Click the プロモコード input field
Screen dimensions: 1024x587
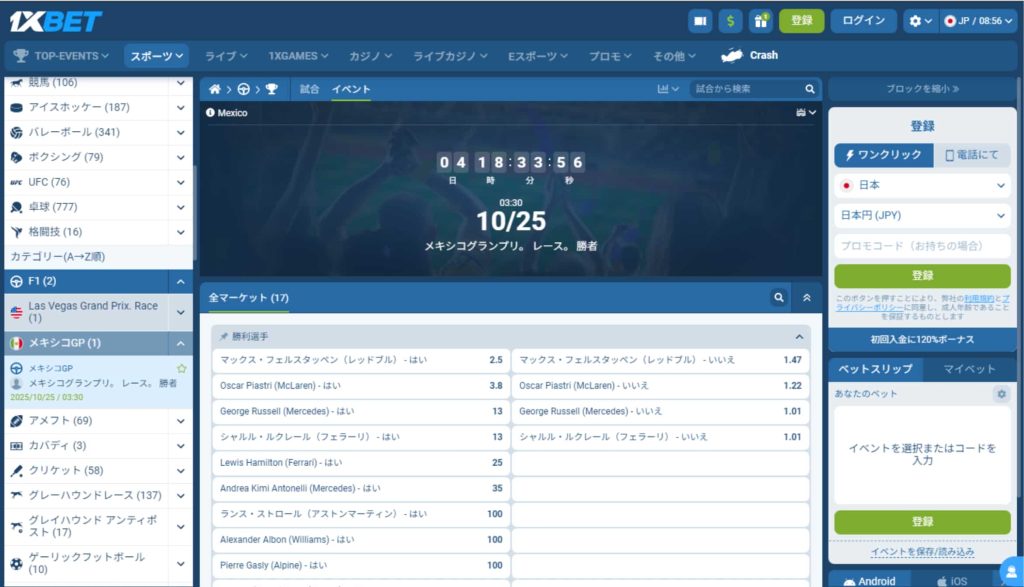(922, 246)
